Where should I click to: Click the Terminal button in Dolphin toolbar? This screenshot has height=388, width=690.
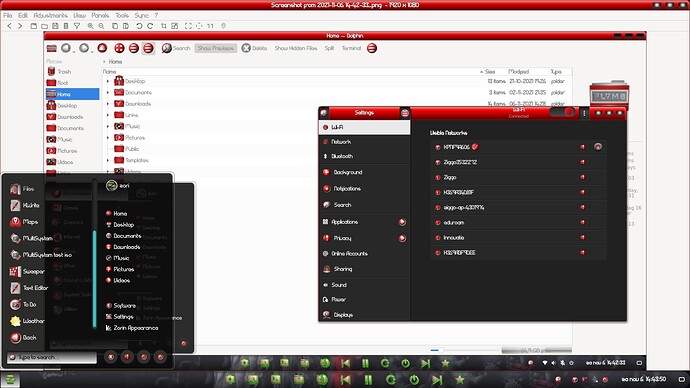point(351,48)
